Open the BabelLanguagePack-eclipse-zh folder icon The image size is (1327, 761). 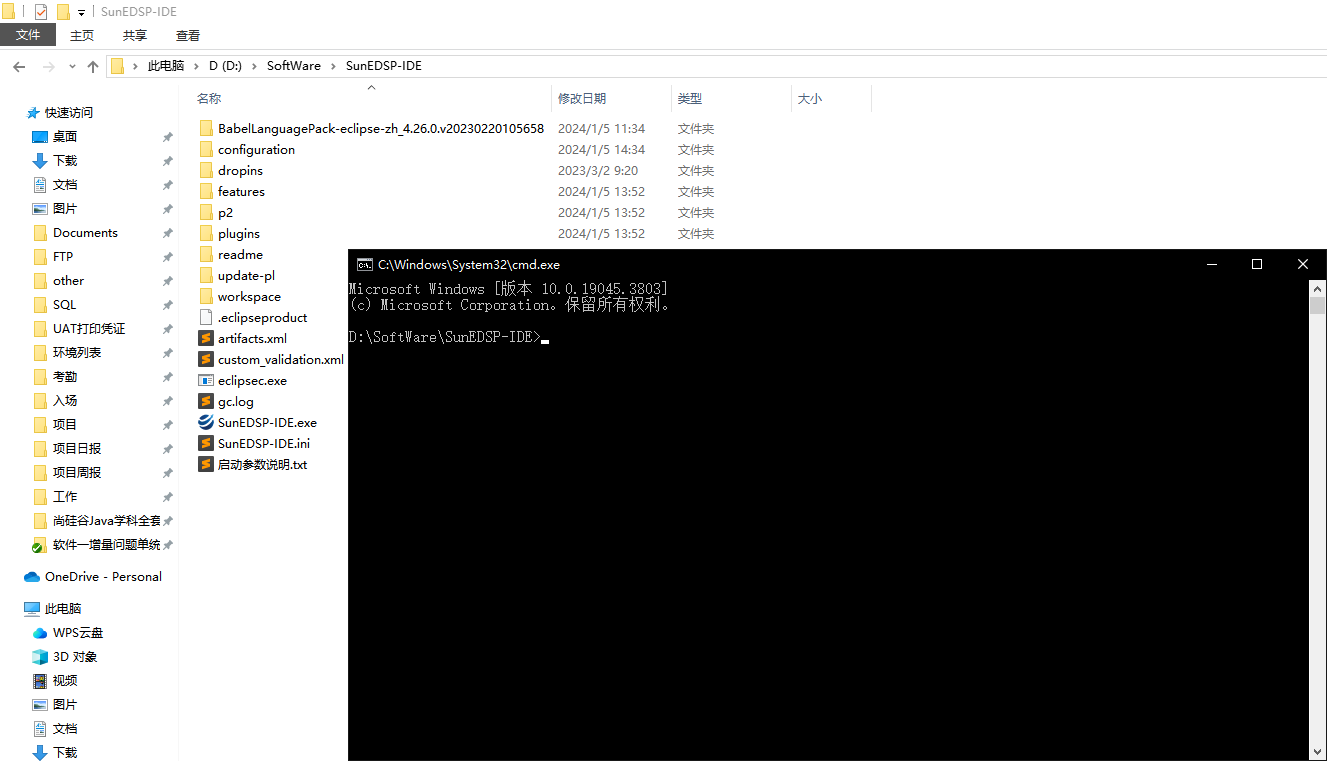click(x=206, y=128)
